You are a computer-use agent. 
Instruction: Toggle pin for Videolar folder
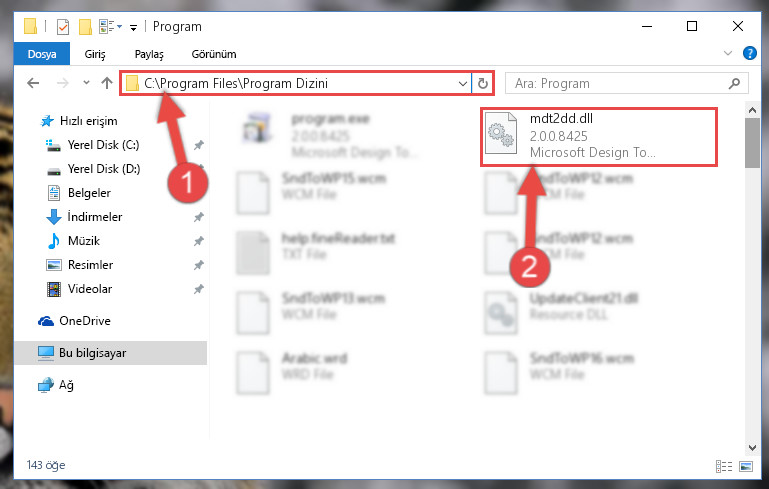click(x=199, y=289)
